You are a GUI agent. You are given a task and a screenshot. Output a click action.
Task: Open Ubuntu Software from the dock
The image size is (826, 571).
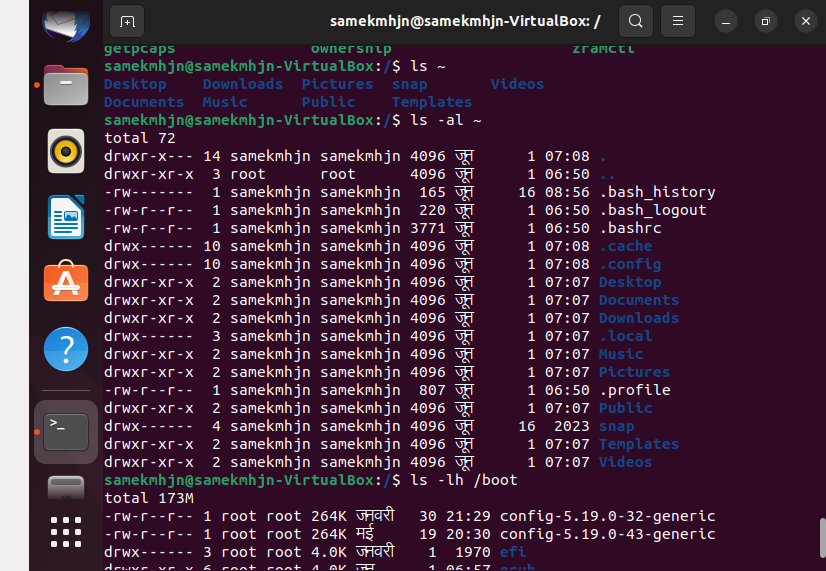[66, 283]
